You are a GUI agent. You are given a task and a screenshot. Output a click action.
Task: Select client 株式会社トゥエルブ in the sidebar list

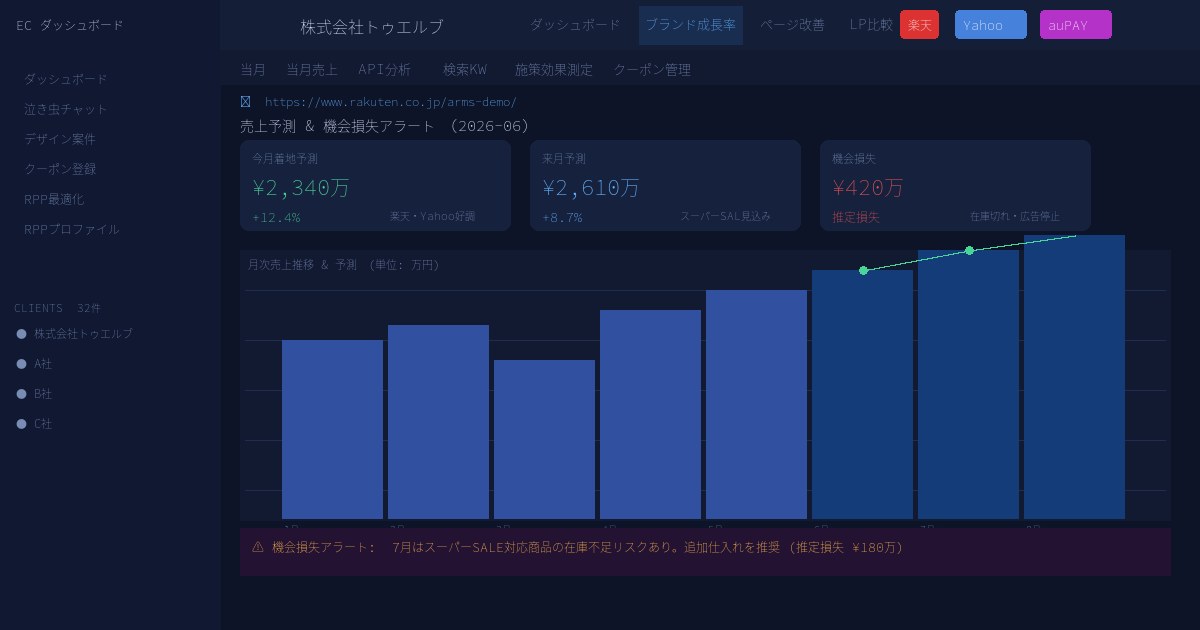point(83,334)
